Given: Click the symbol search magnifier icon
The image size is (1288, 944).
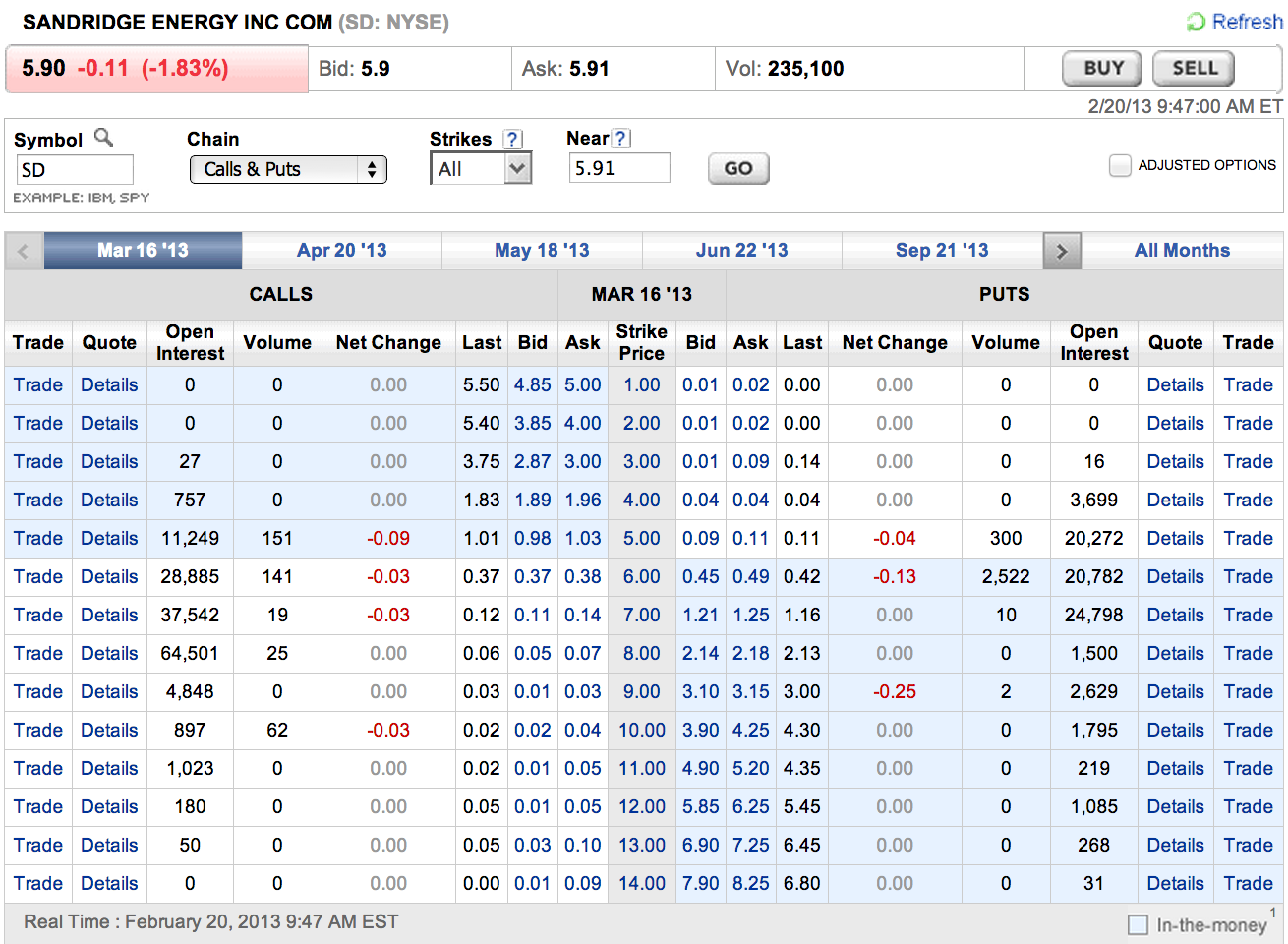Looking at the screenshot, I should (103, 138).
